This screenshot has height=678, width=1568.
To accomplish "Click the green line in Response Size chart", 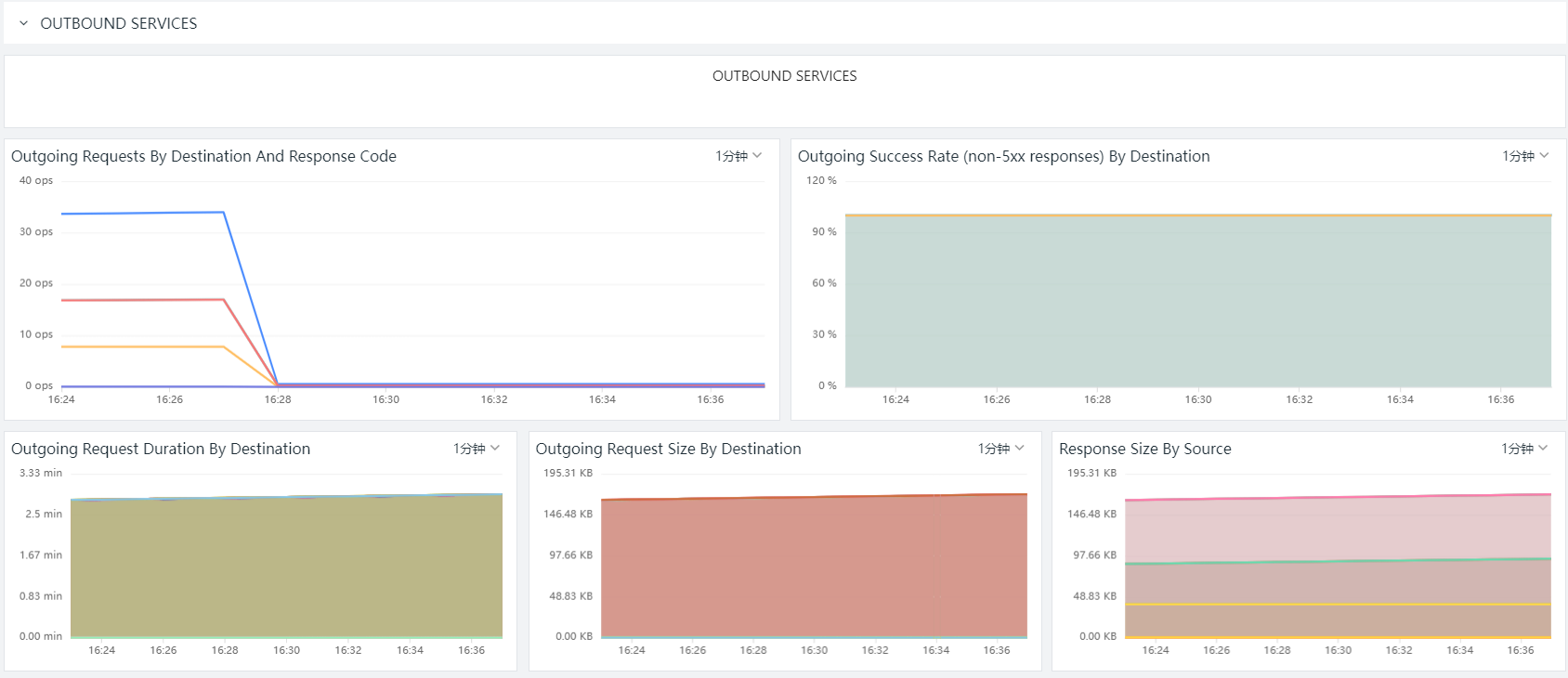I will point(1338,561).
